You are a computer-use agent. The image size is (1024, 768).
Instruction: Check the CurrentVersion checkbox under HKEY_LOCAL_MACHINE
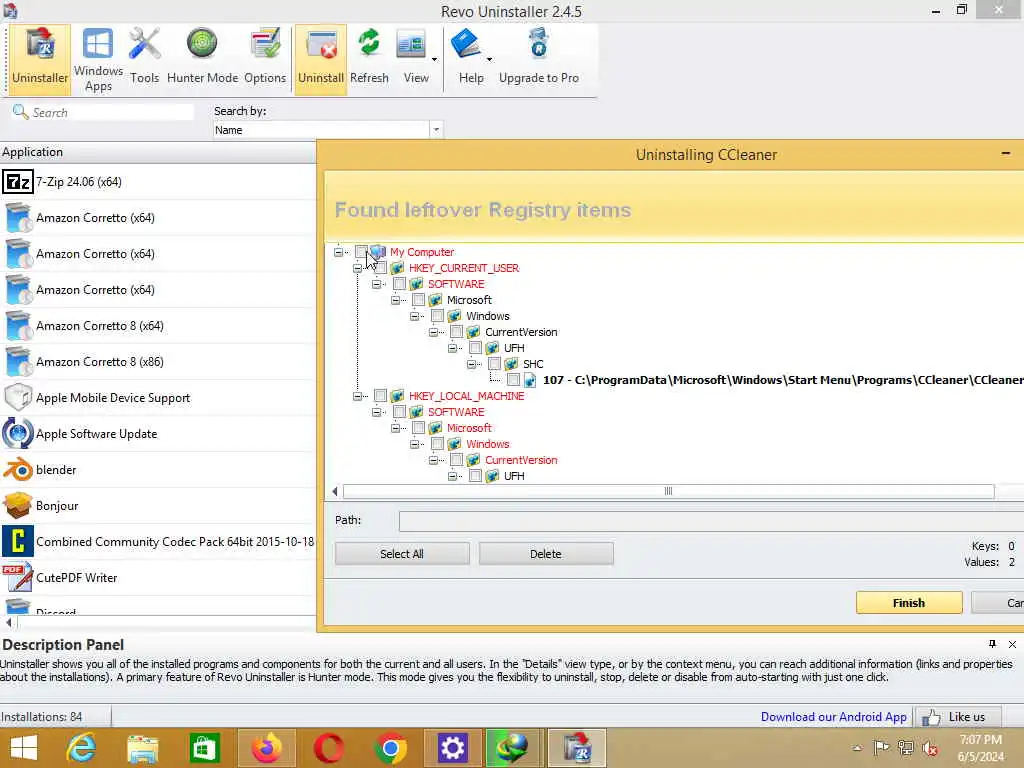pyautogui.click(x=456, y=460)
